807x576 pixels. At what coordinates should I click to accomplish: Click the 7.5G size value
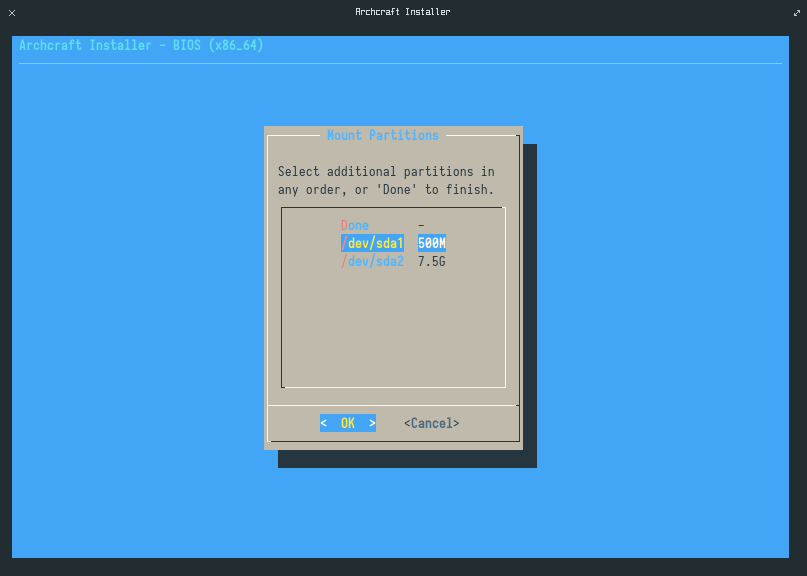pyautogui.click(x=431, y=261)
